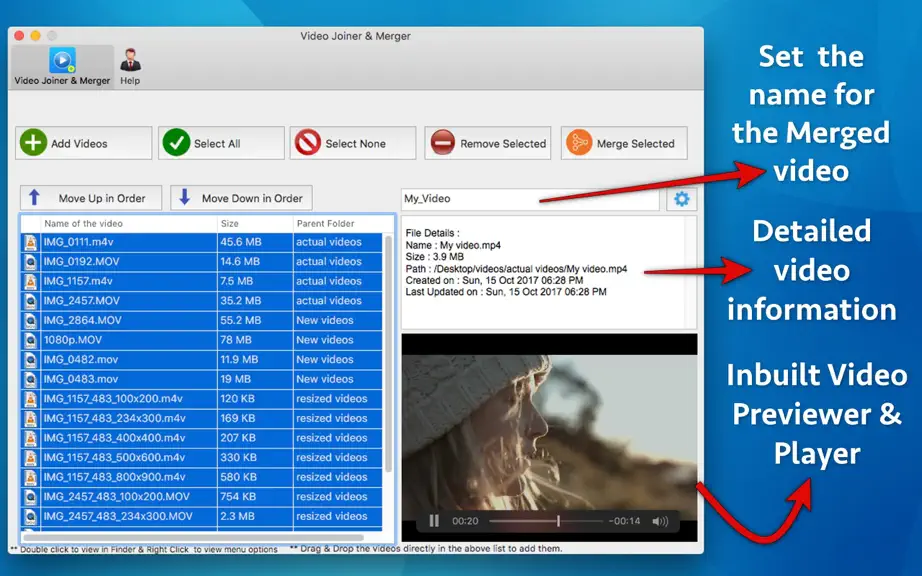Click the file icon of IMG_2457_483_234x300.MOV
922x576 pixels.
coord(30,516)
